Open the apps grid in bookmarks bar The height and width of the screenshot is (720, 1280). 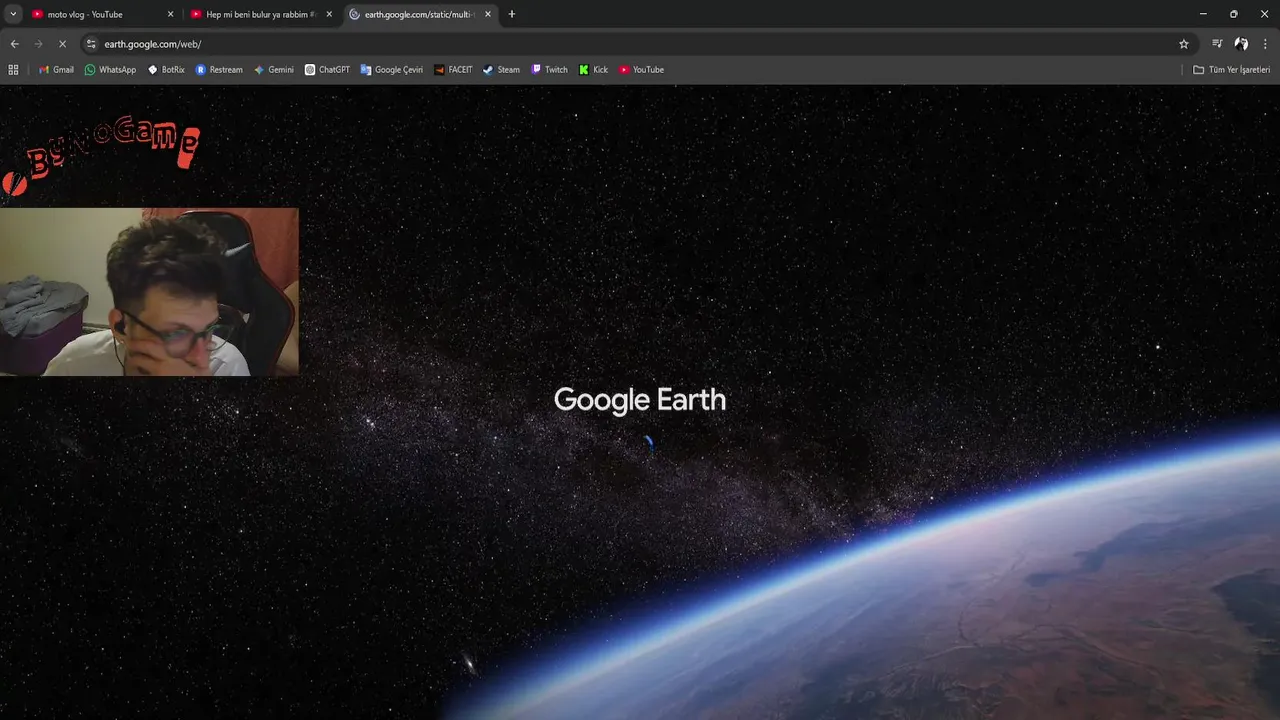[13, 70]
